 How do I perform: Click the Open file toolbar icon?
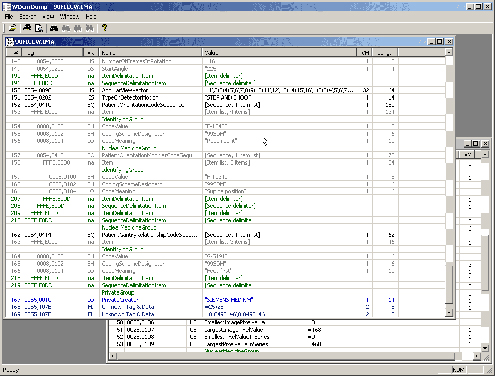click(x=12, y=28)
